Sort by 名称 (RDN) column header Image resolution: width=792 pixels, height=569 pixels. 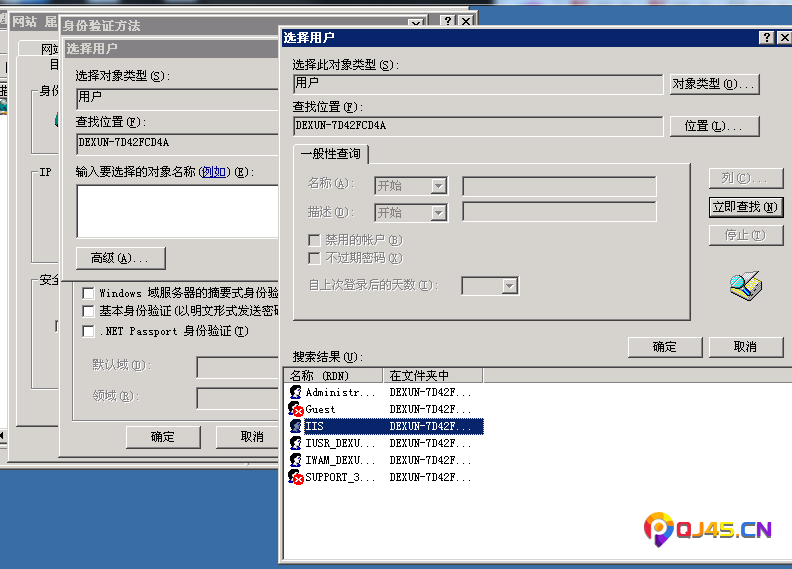[333, 376]
